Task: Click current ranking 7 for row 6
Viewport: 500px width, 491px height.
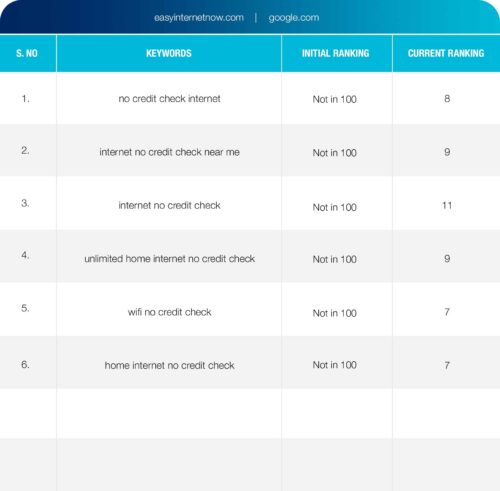Action: [x=447, y=366]
